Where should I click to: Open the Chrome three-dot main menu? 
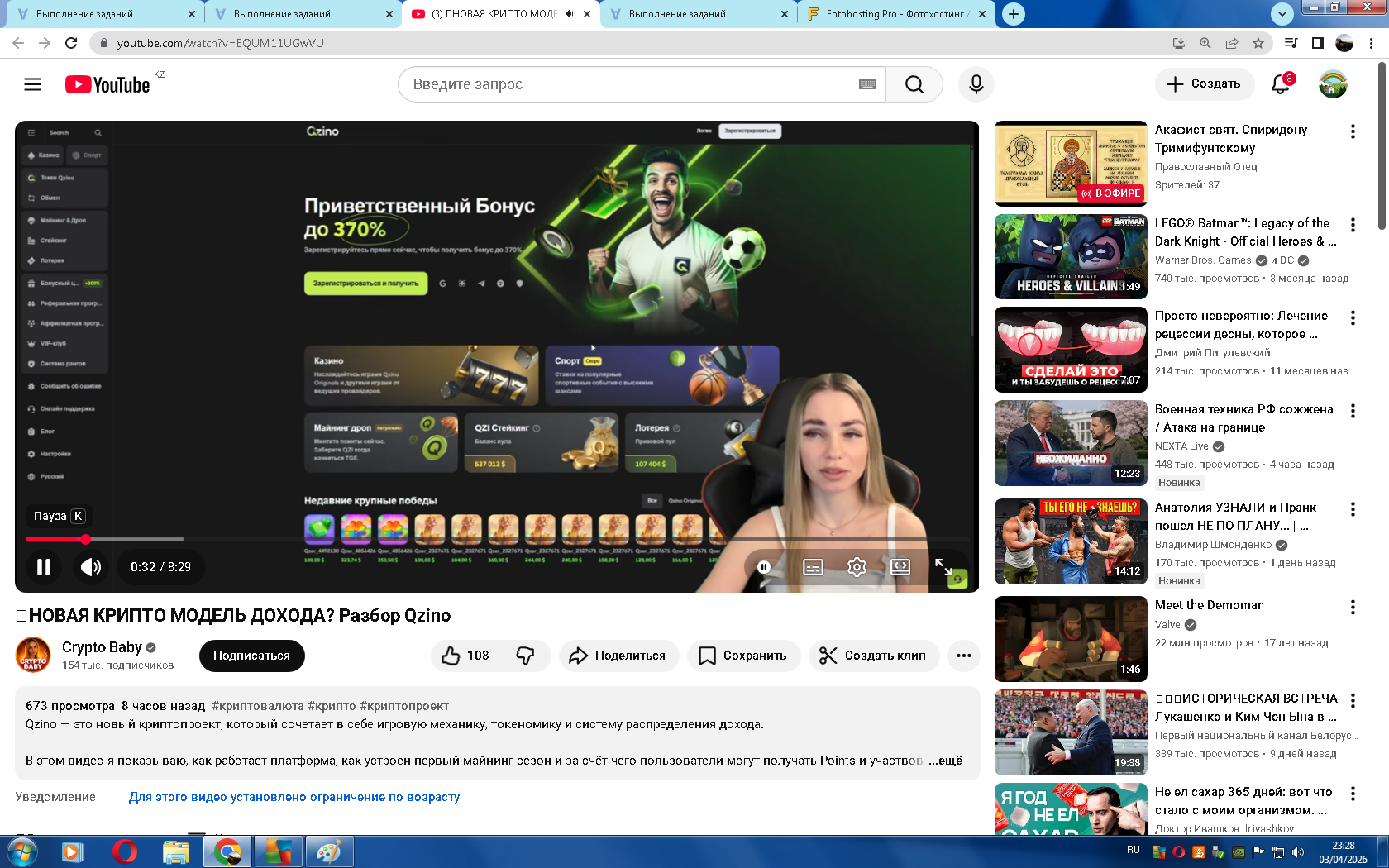(1372, 43)
